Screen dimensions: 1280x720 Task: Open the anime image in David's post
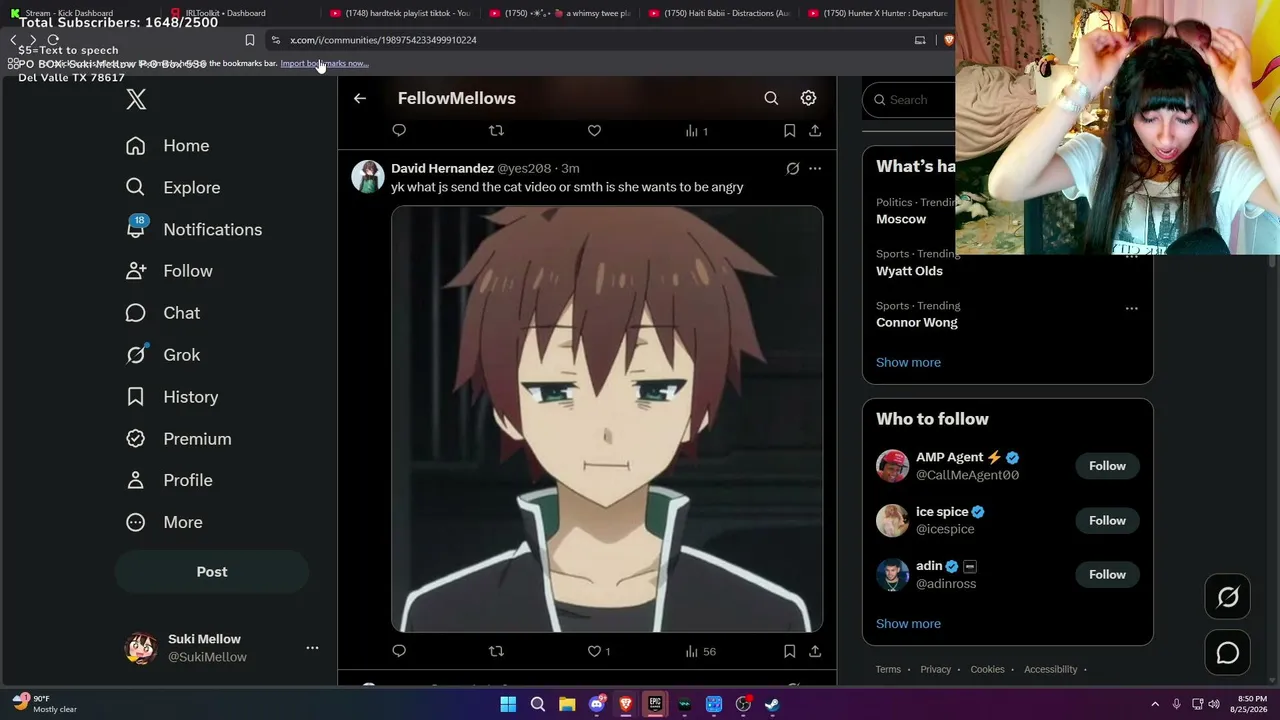(607, 419)
